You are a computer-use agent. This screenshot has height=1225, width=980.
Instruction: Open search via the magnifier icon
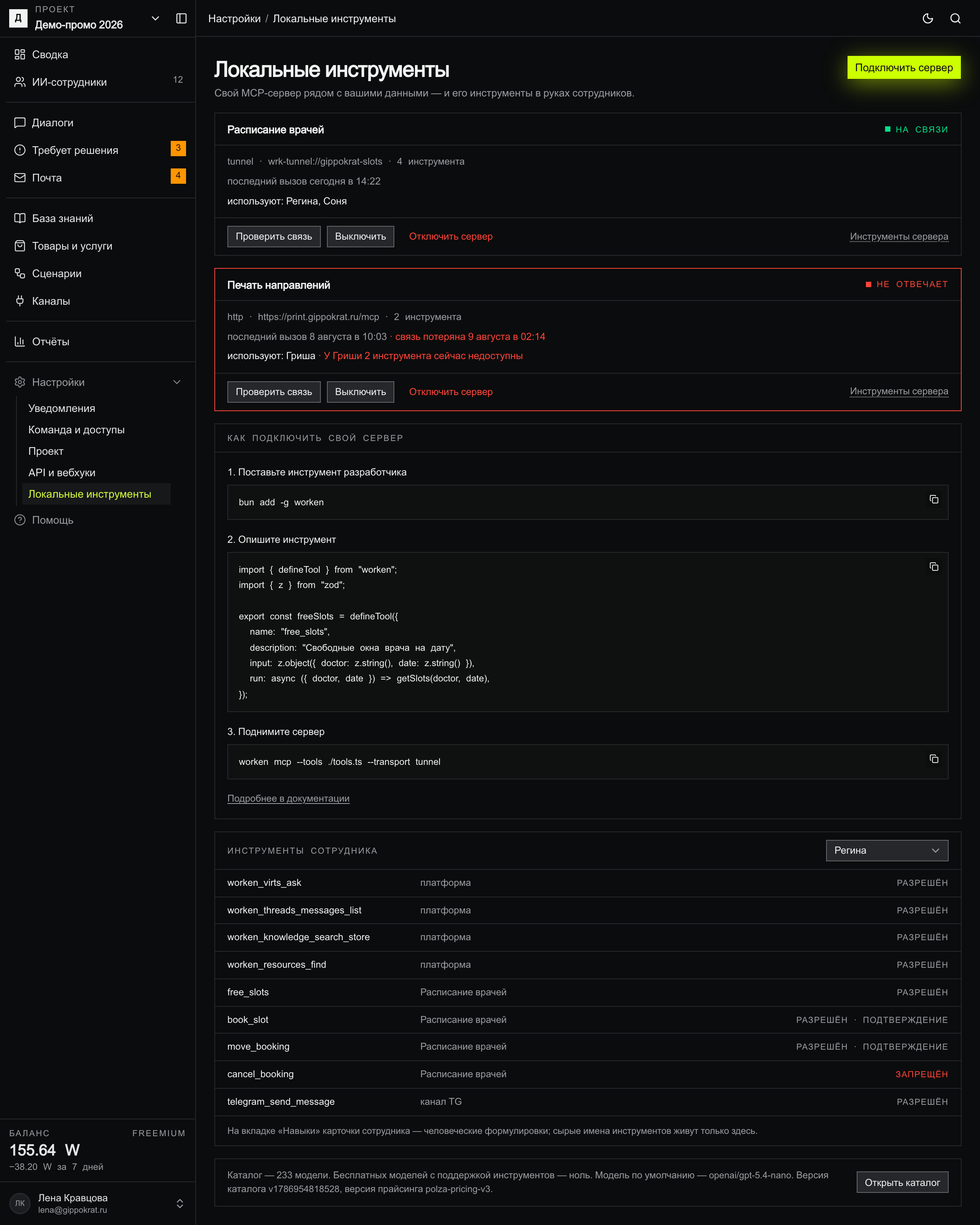tap(955, 18)
